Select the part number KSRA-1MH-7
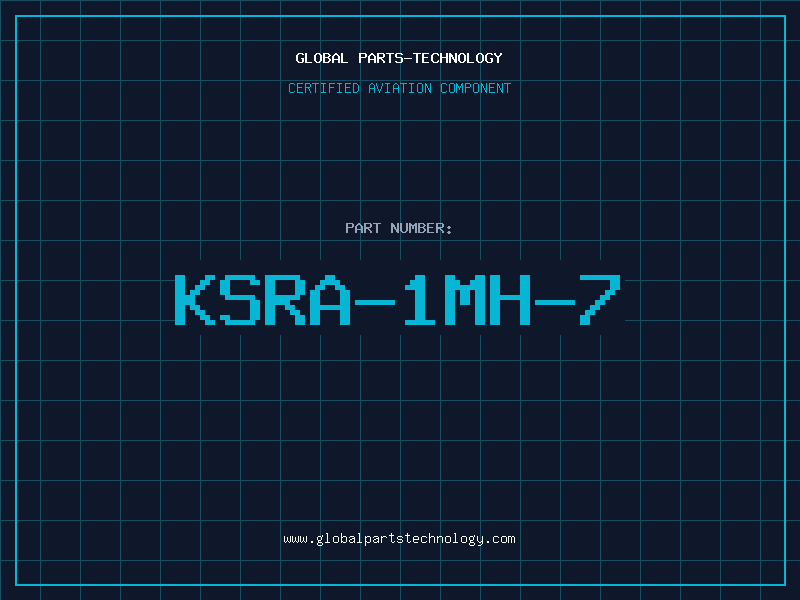Image resolution: width=800 pixels, height=600 pixels. coord(398,300)
